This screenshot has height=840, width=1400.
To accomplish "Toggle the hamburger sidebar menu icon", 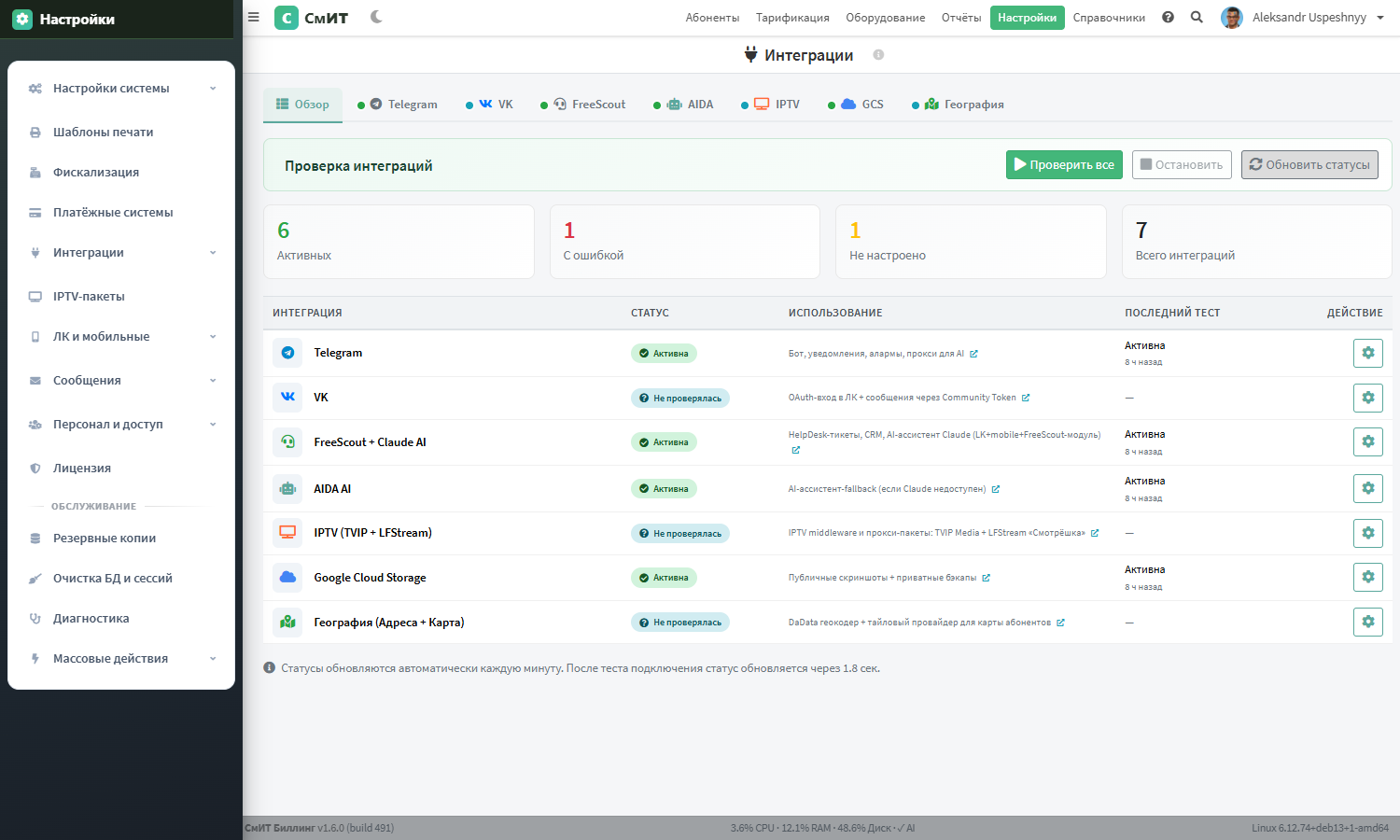I will [x=253, y=17].
